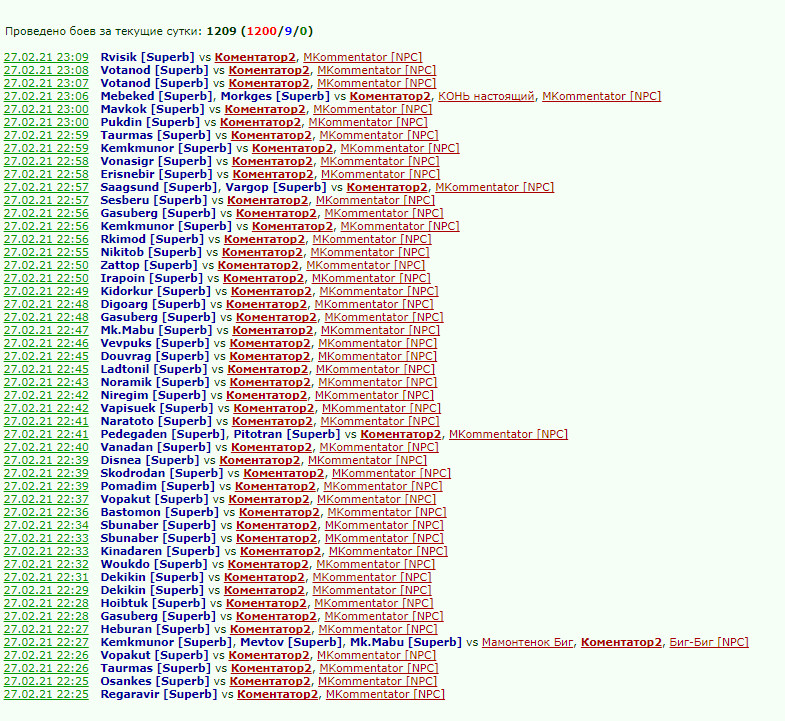Open the 27.02.21 22:39 link for Disnea fight

(x=46, y=461)
